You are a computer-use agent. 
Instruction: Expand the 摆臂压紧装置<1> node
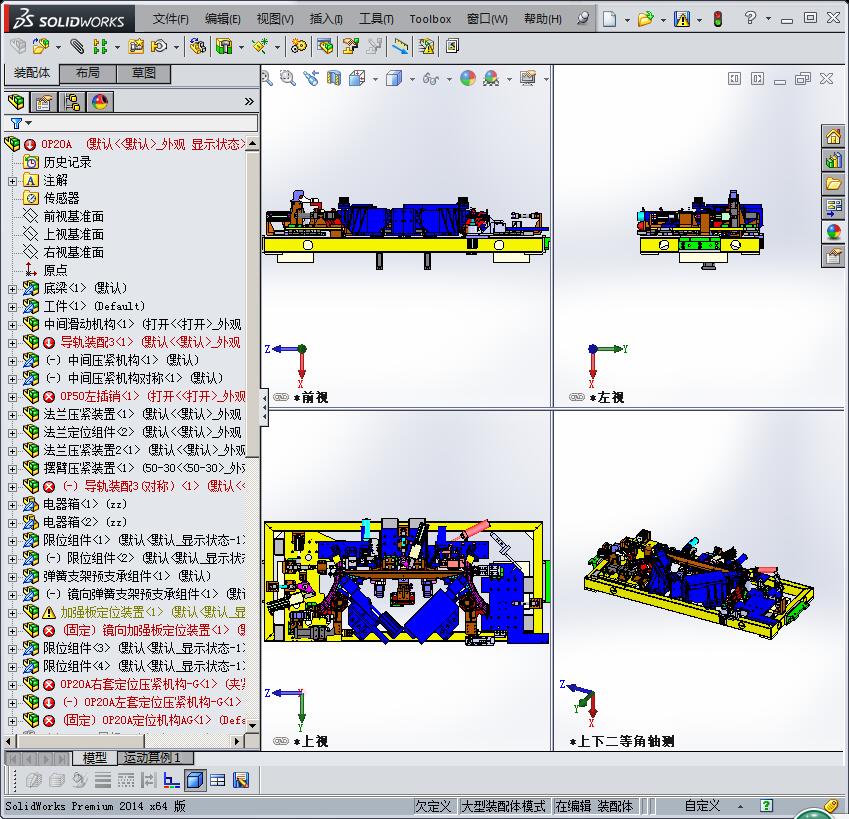pyautogui.click(x=12, y=469)
